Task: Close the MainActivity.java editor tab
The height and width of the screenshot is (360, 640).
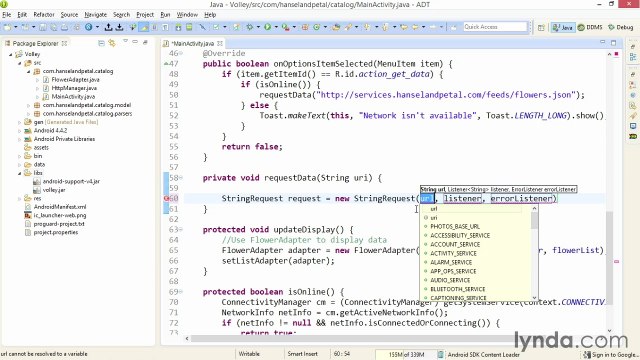Action: tap(220, 43)
